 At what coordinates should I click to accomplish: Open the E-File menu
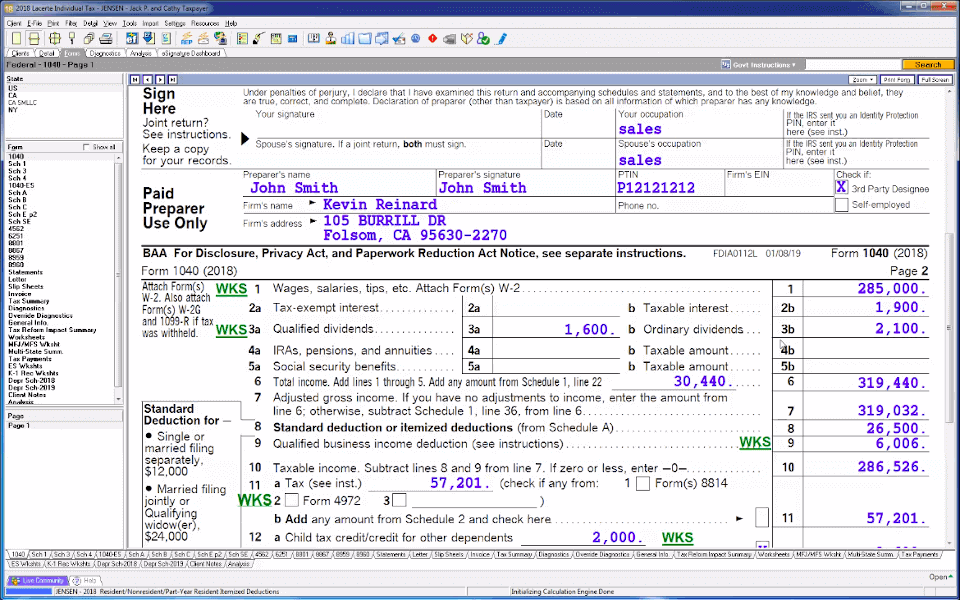coord(35,22)
